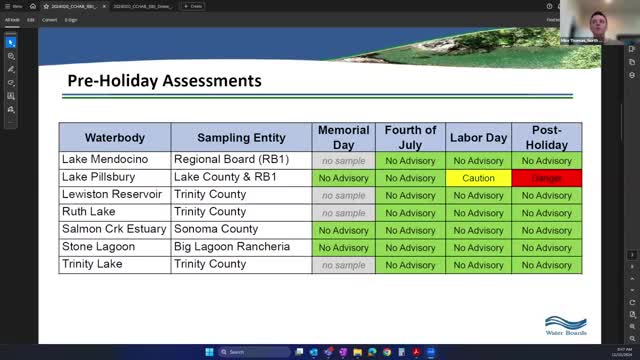This screenshot has height=360, width=640.
Task: Pick the Highlight pen tool
Action: (x=11, y=69)
